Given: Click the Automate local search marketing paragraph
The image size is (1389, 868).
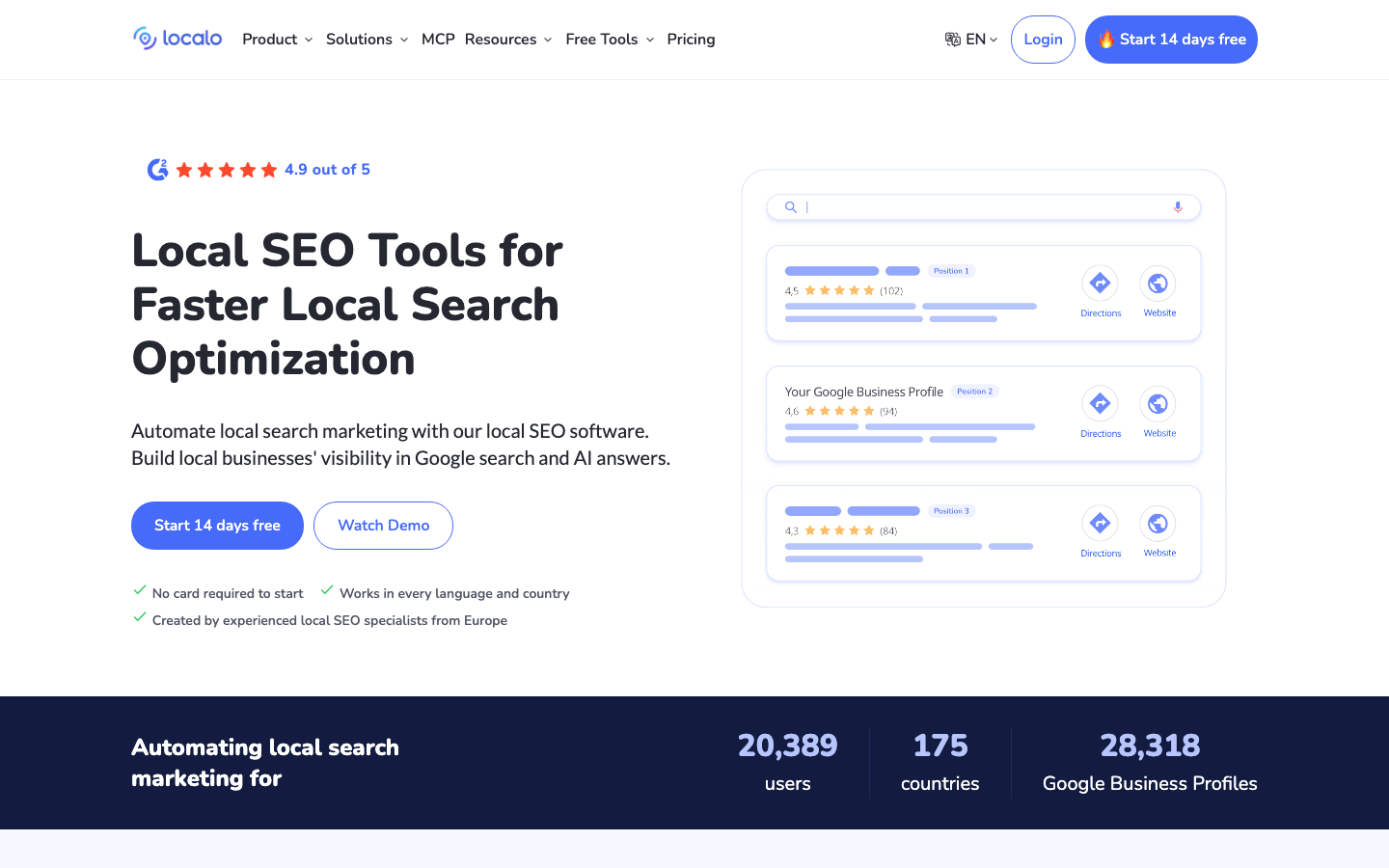Looking at the screenshot, I should coord(400,445).
